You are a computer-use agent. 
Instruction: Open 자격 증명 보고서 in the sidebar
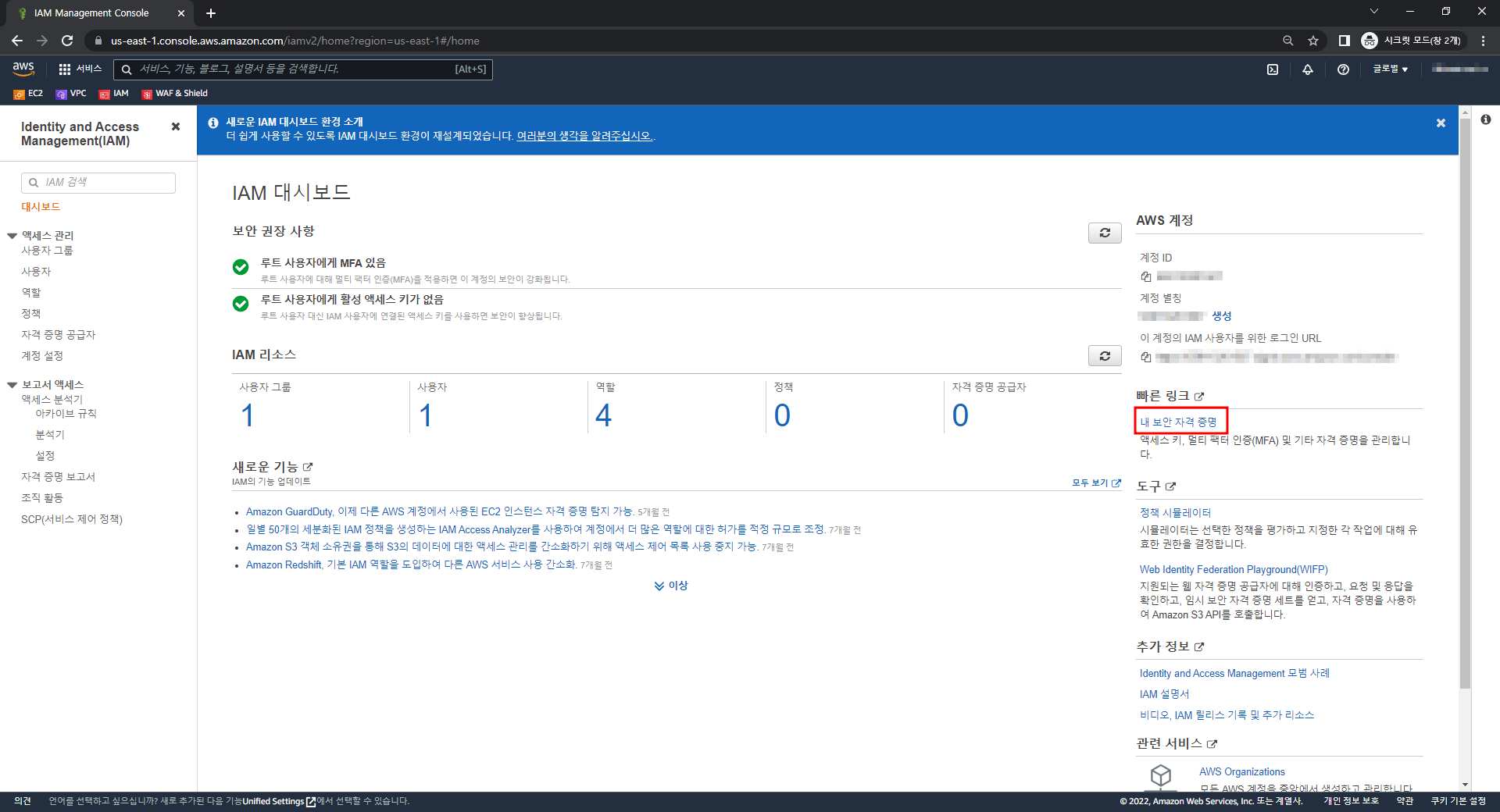point(59,477)
